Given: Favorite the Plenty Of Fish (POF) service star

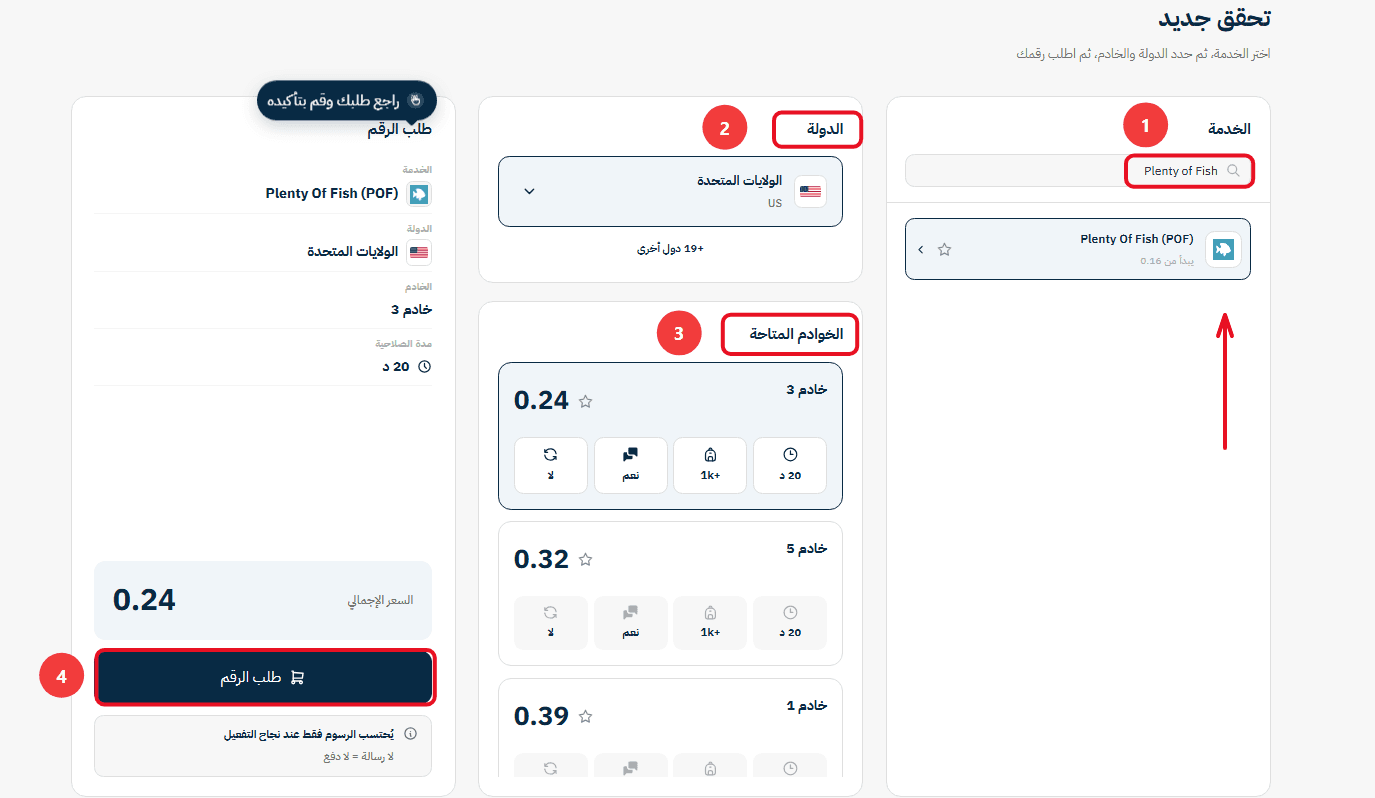Looking at the screenshot, I should (944, 249).
